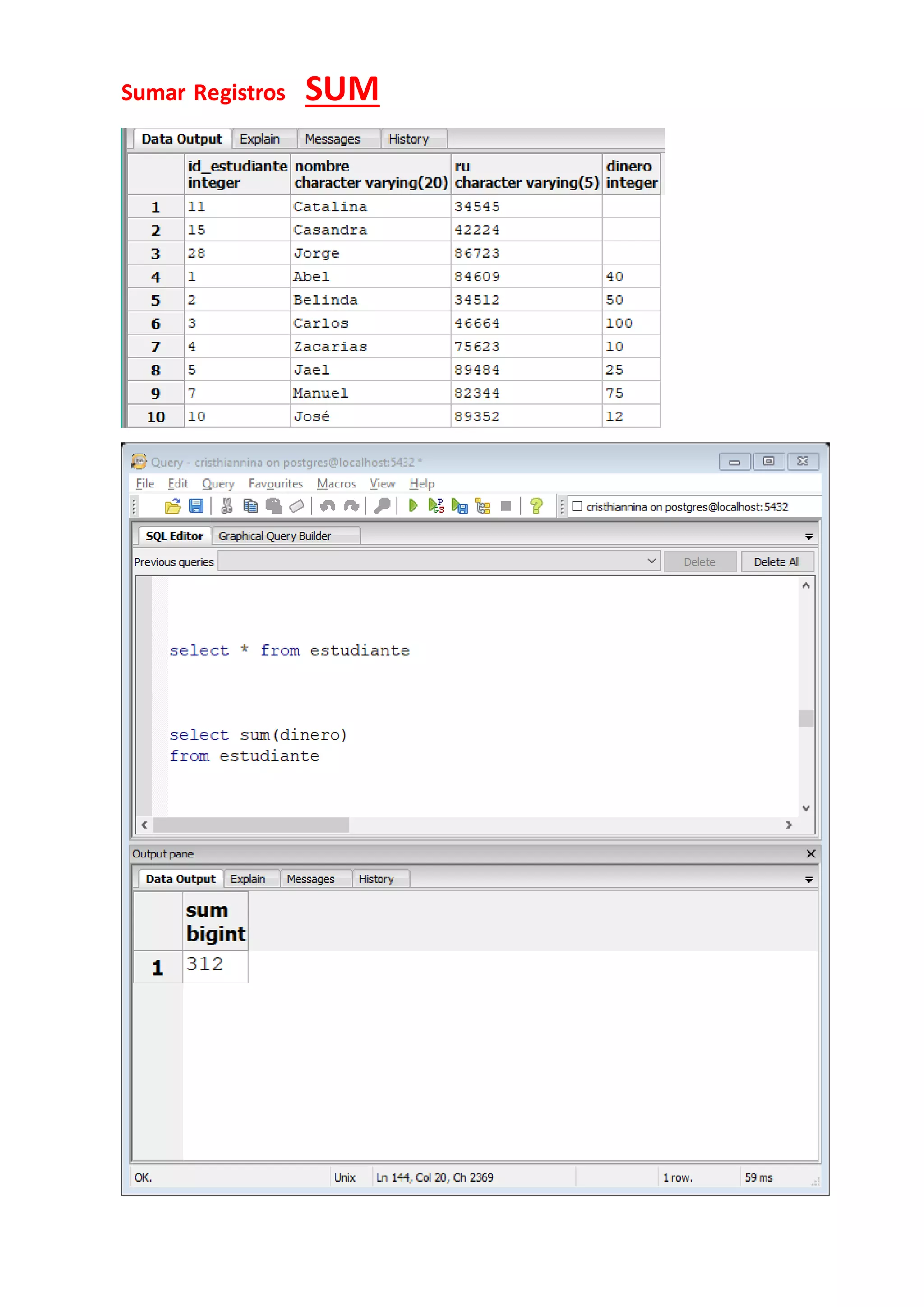Viewport: 924px width, 1307px height.
Task: Click into the line 'select * from estudiante'
Action: [x=290, y=651]
